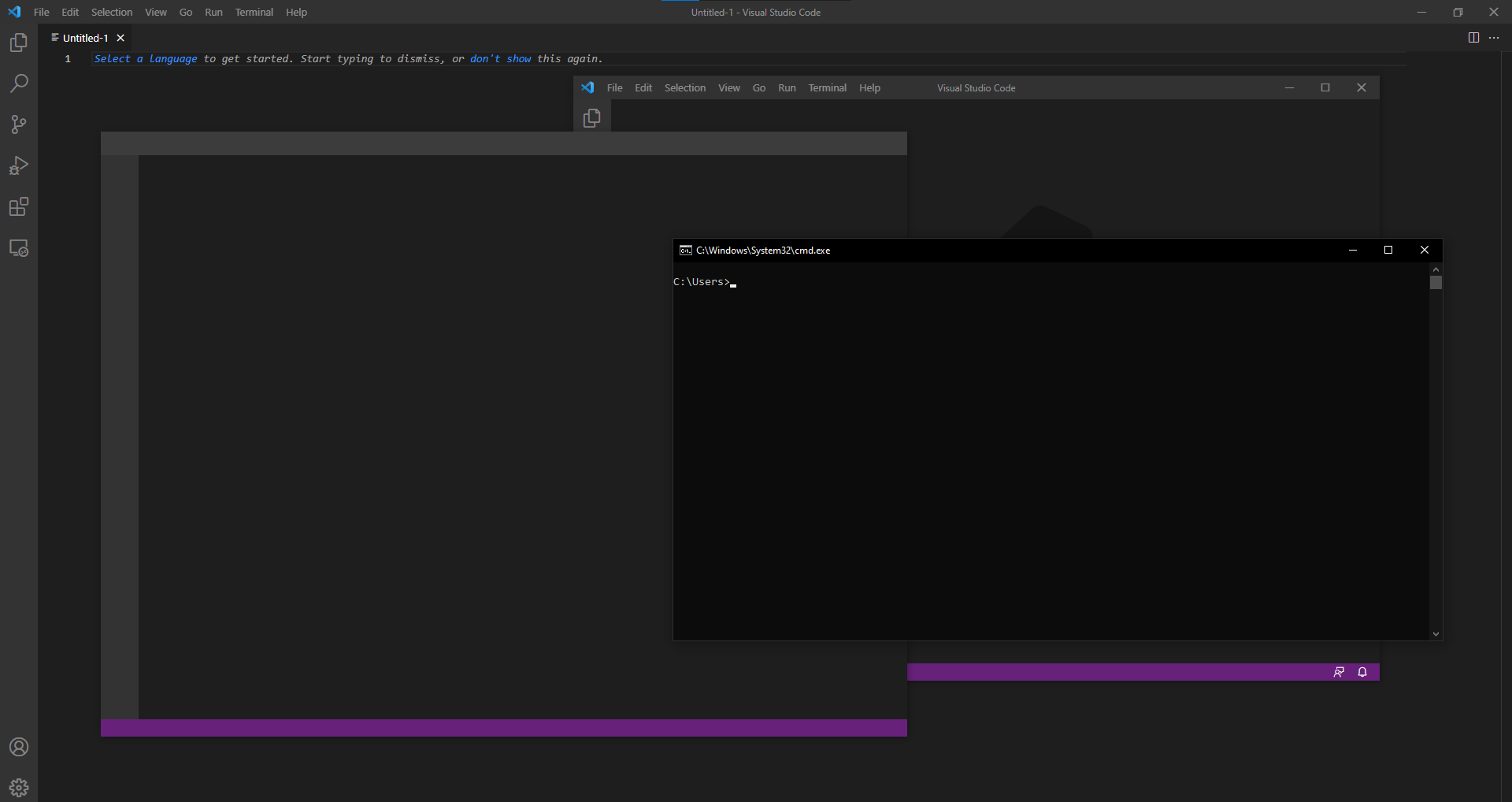This screenshot has height=802, width=1512.
Task: Maximize the cmd.exe window
Action: click(x=1388, y=250)
